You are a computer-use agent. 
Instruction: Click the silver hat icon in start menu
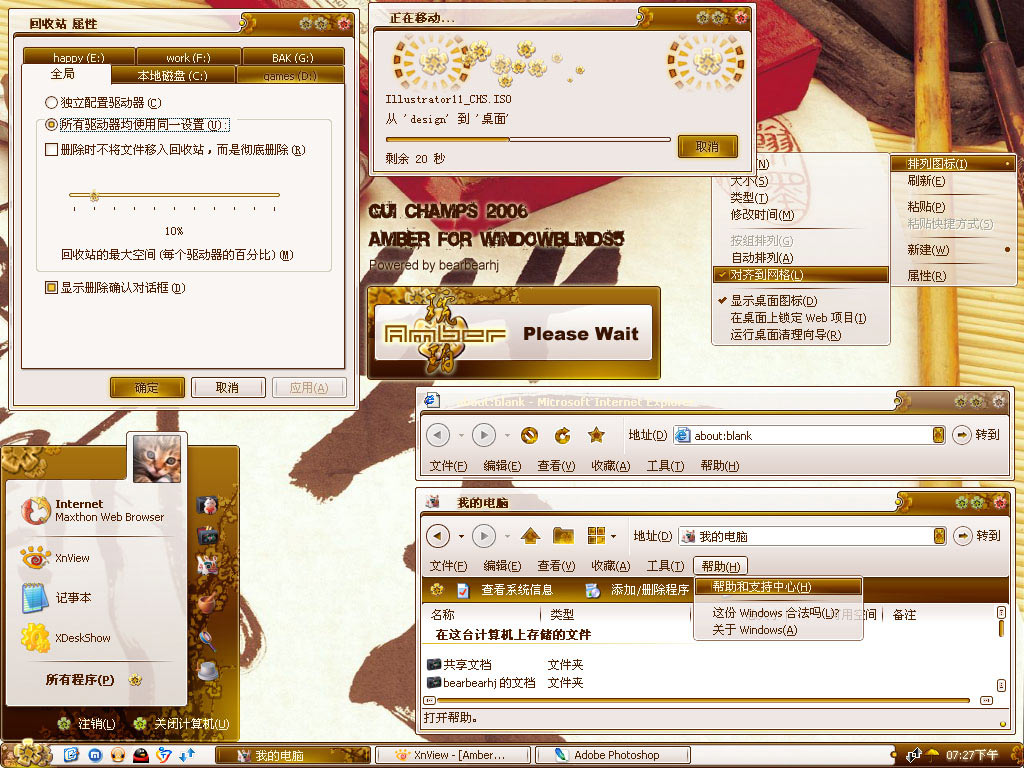(208, 671)
